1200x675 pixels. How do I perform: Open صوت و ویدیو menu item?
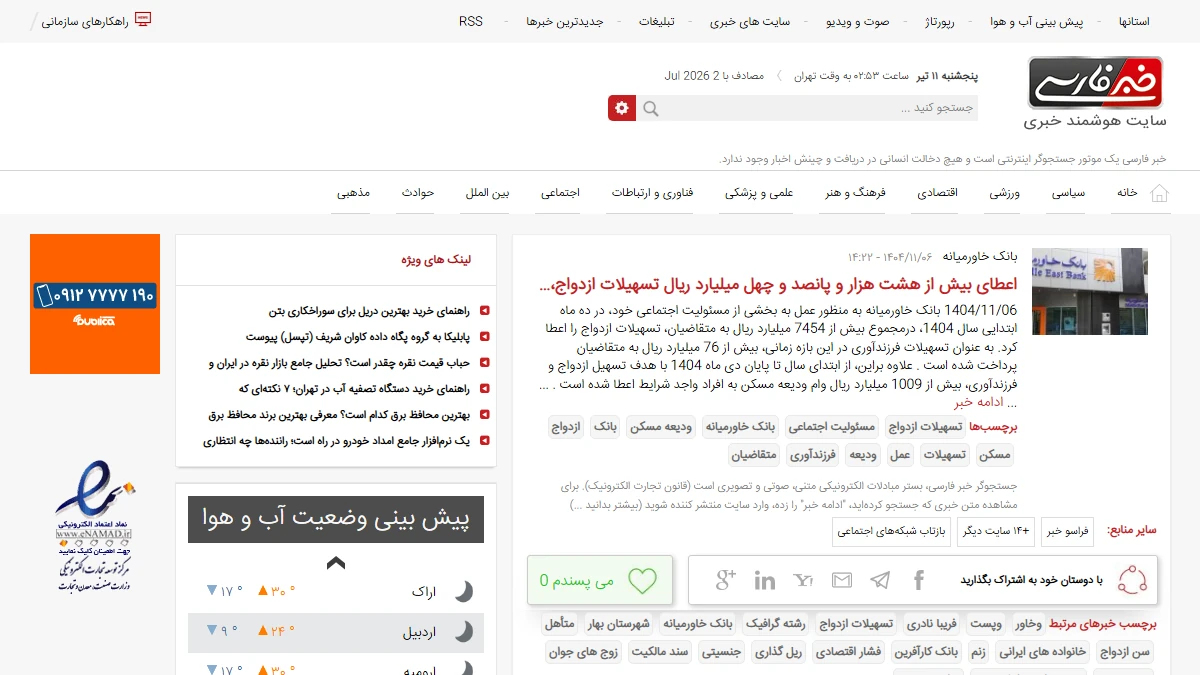857,21
